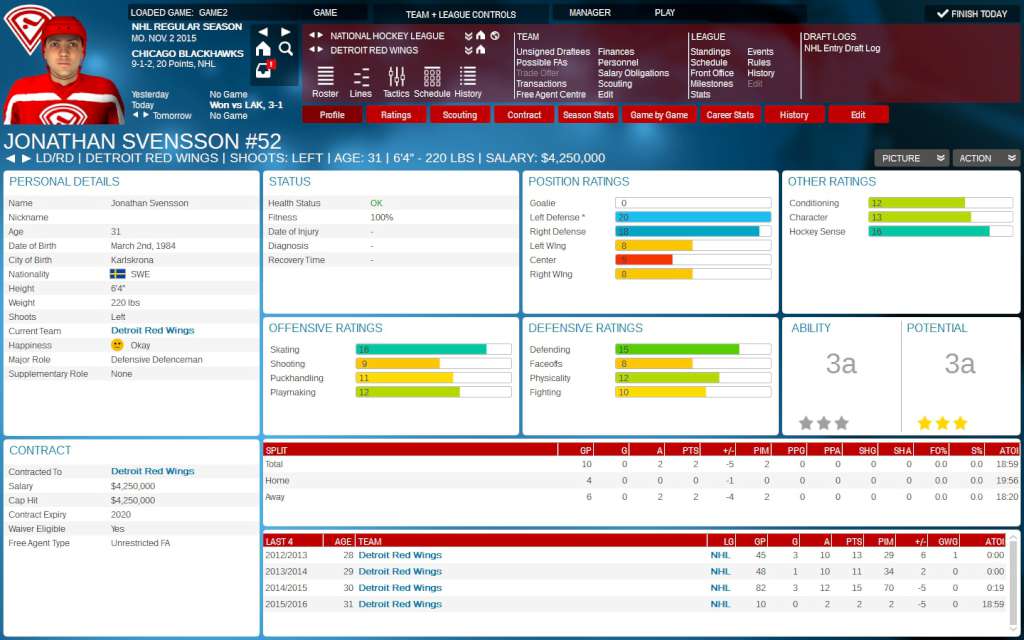This screenshot has width=1024, height=640.
Task: Click the Left Defense rating bar
Action: [690, 217]
